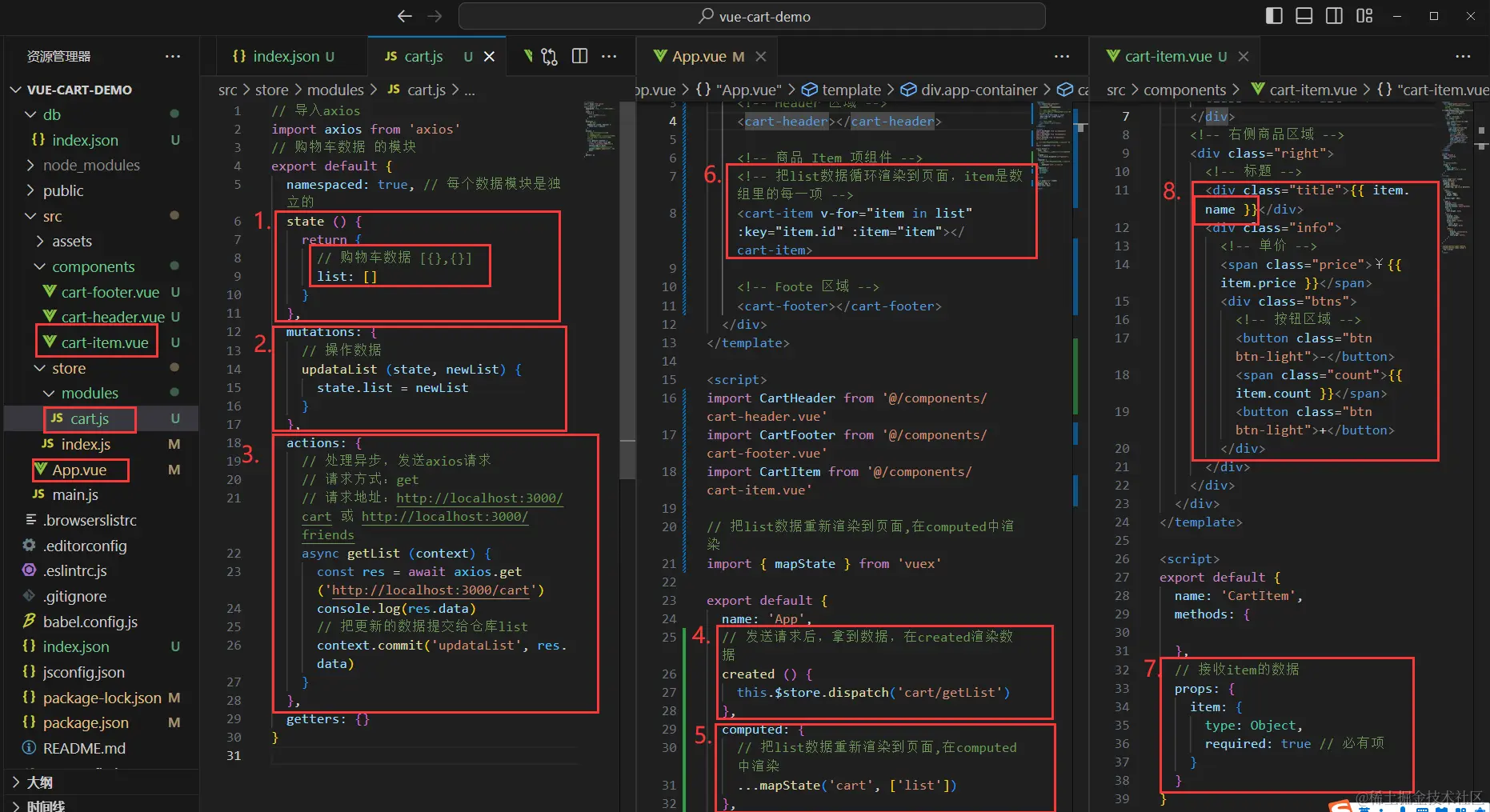Screen dimensions: 1490x812
Task: Open explorer panel more actions menu
Action: [173, 56]
